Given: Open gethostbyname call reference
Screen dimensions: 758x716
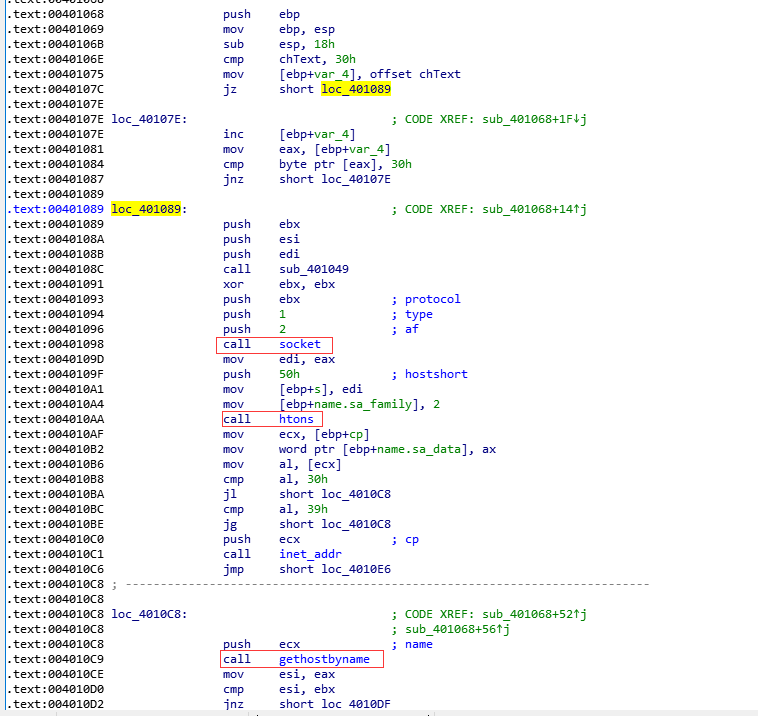Looking at the screenshot, I should tap(324, 659).
